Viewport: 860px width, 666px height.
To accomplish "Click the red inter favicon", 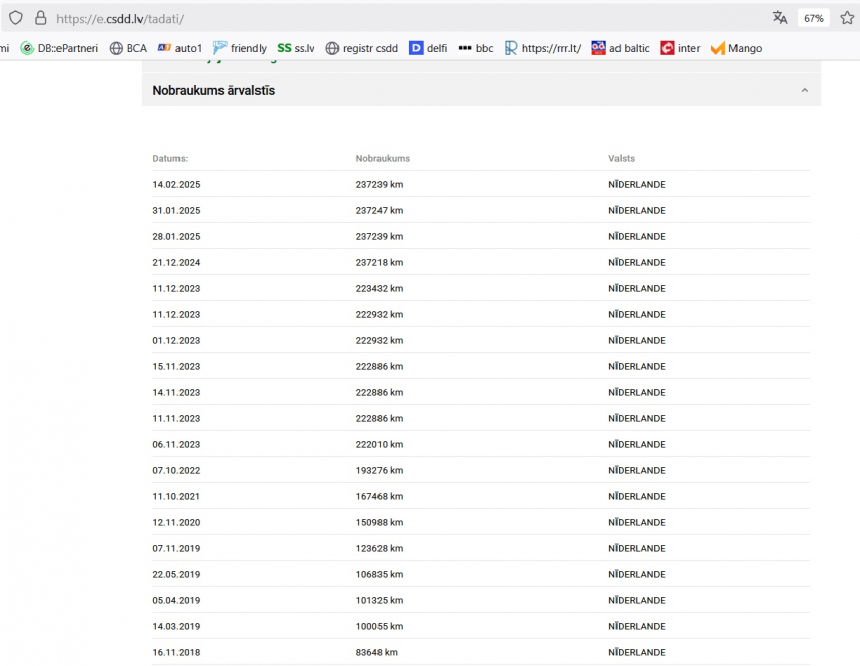I will pos(667,48).
